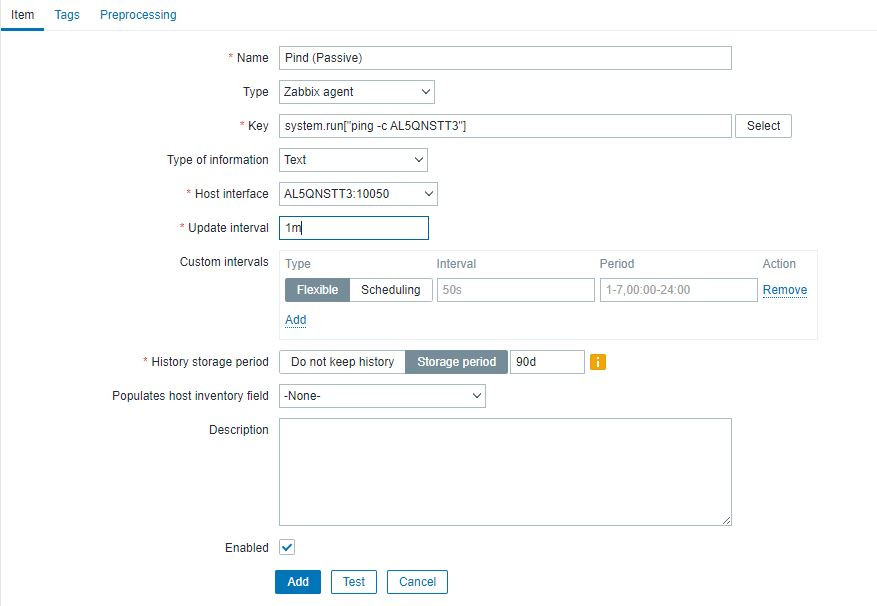
Task: Remove the custom interval row
Action: [x=785, y=290]
